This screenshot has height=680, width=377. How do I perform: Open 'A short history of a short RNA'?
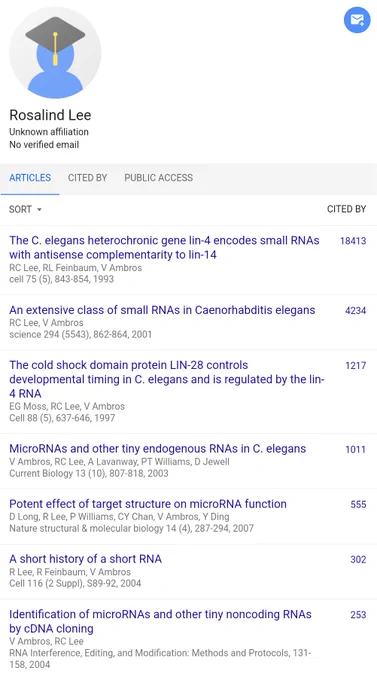(85, 559)
